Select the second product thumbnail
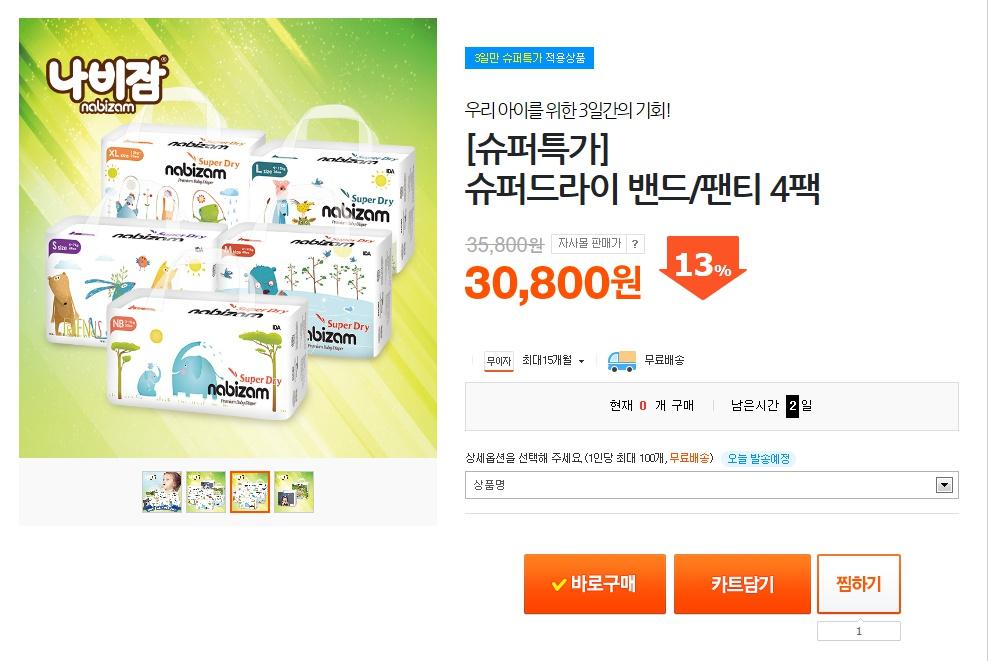 205,491
